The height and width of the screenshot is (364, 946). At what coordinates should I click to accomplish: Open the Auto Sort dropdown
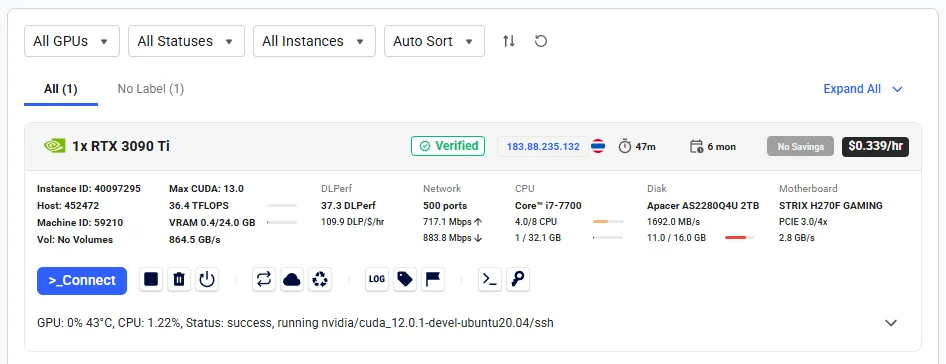(434, 41)
